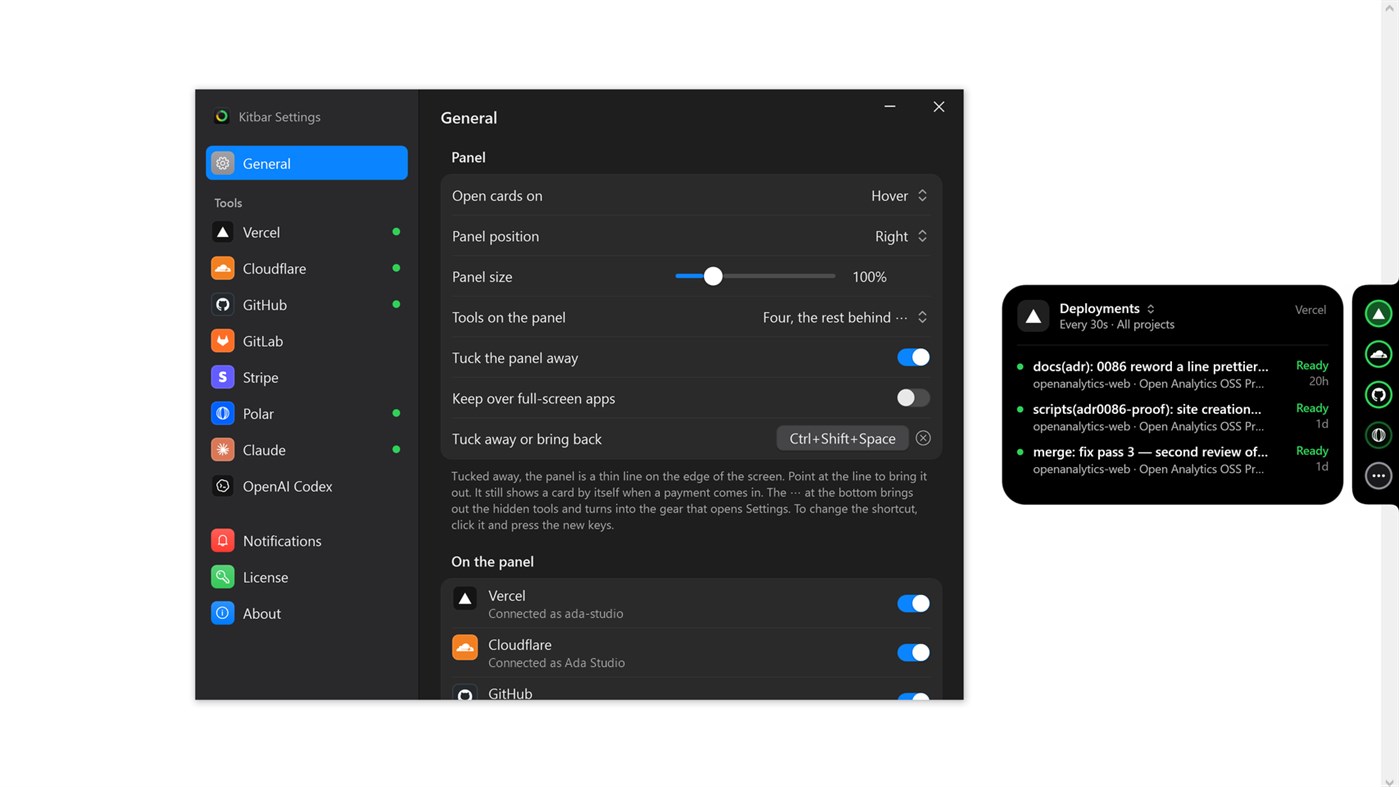Open the Notifications settings page

click(307, 541)
